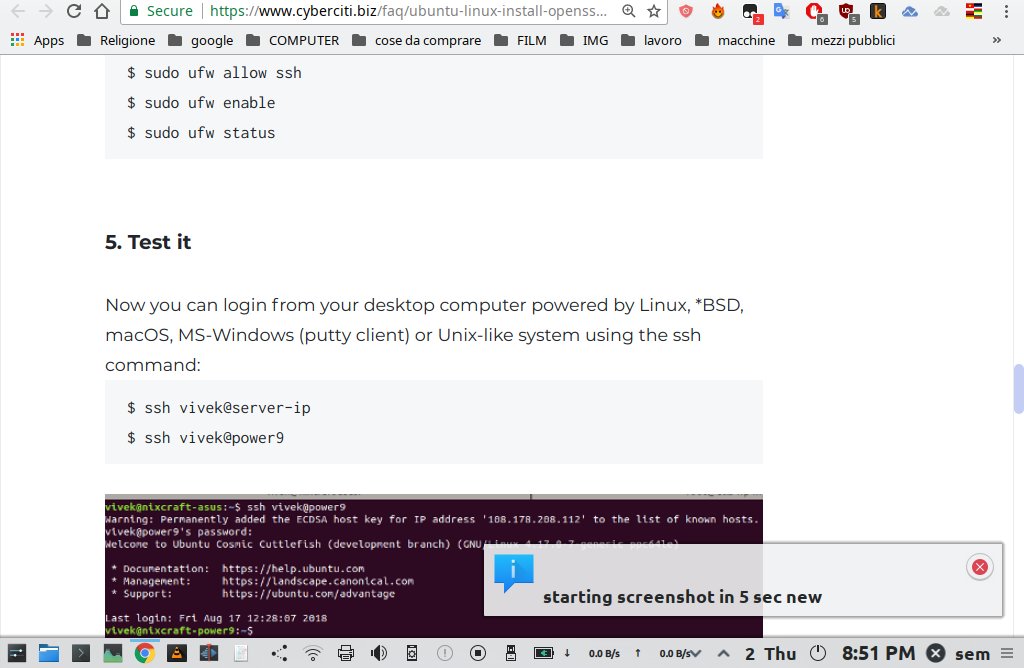This screenshot has width=1024, height=668.
Task: Open the Religione bookmark folder
Action: click(116, 40)
